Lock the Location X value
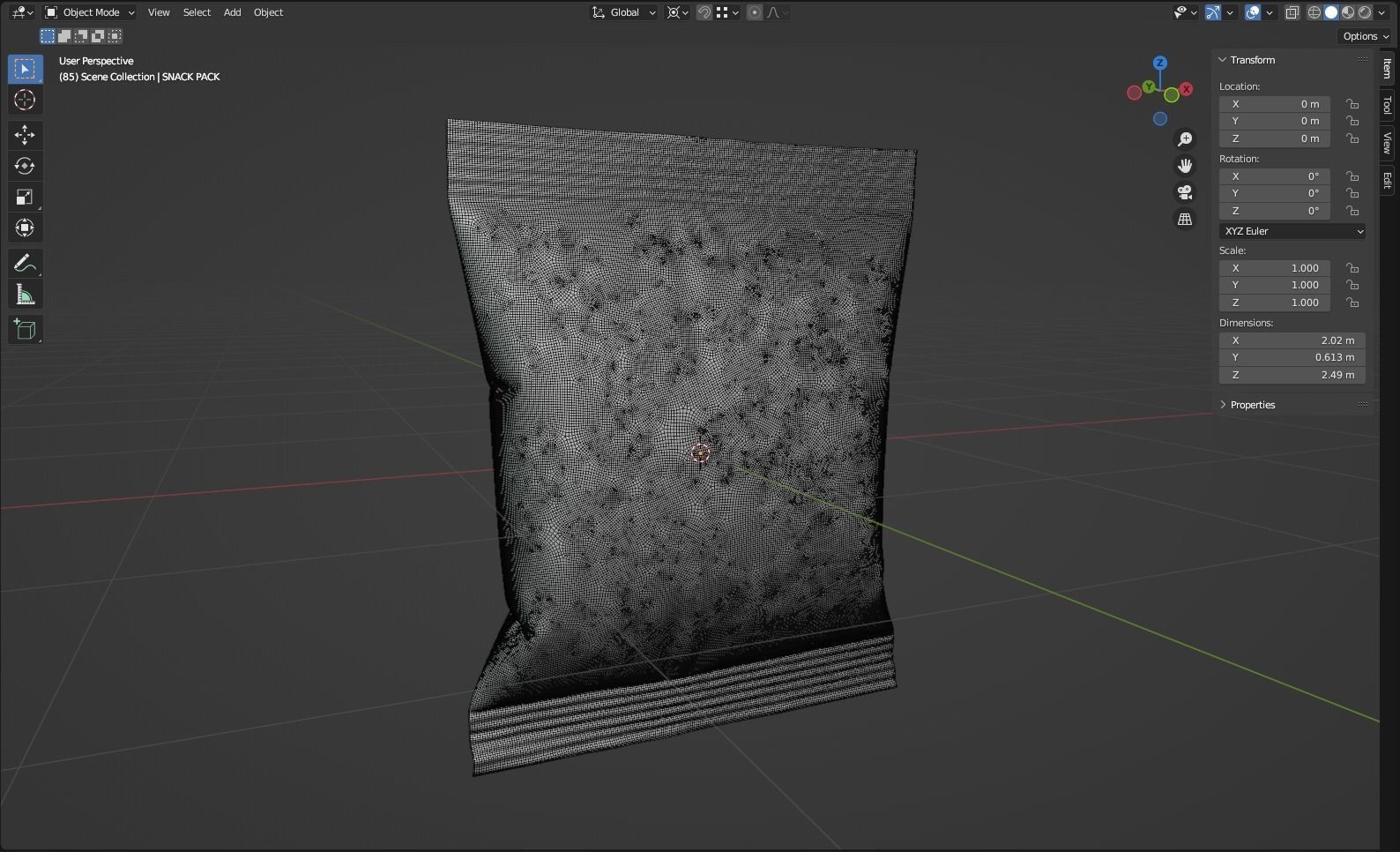 tap(1352, 104)
